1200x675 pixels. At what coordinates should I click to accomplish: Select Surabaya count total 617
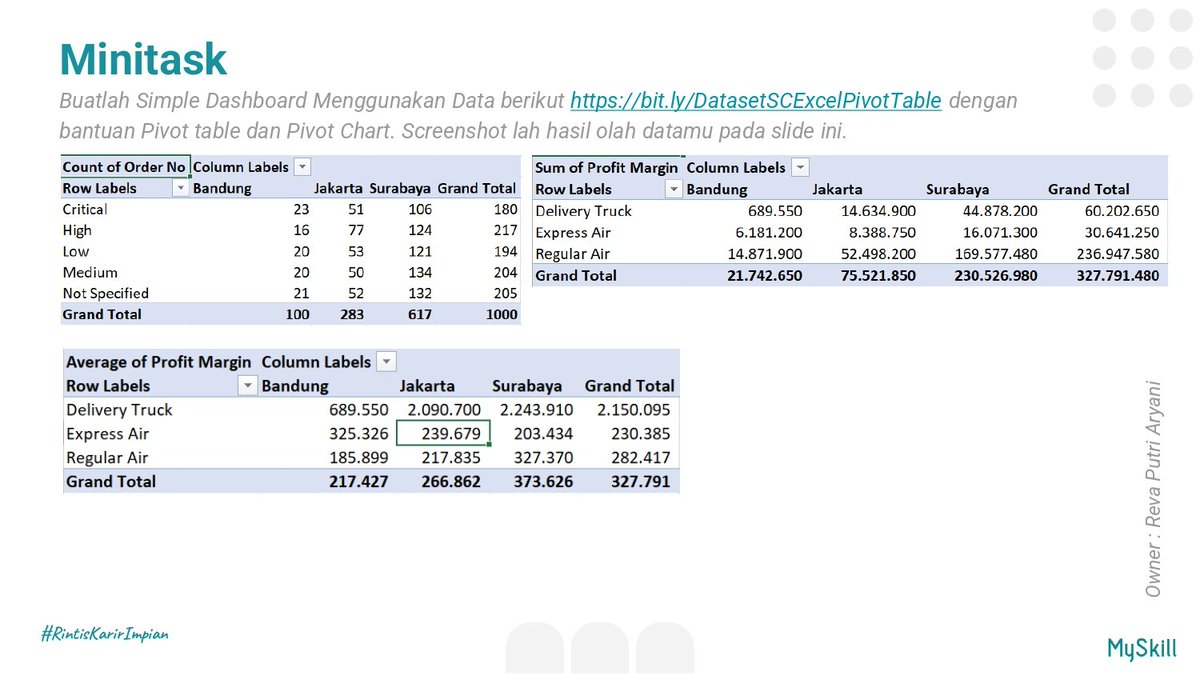tap(418, 314)
